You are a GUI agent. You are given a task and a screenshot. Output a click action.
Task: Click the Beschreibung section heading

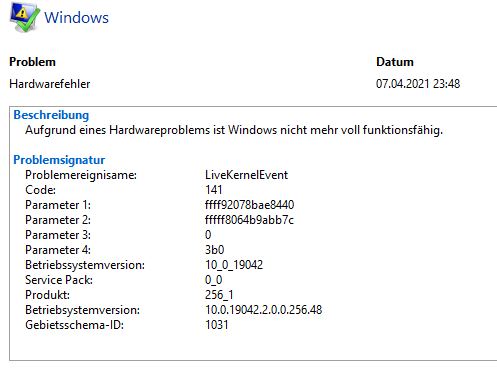51,115
